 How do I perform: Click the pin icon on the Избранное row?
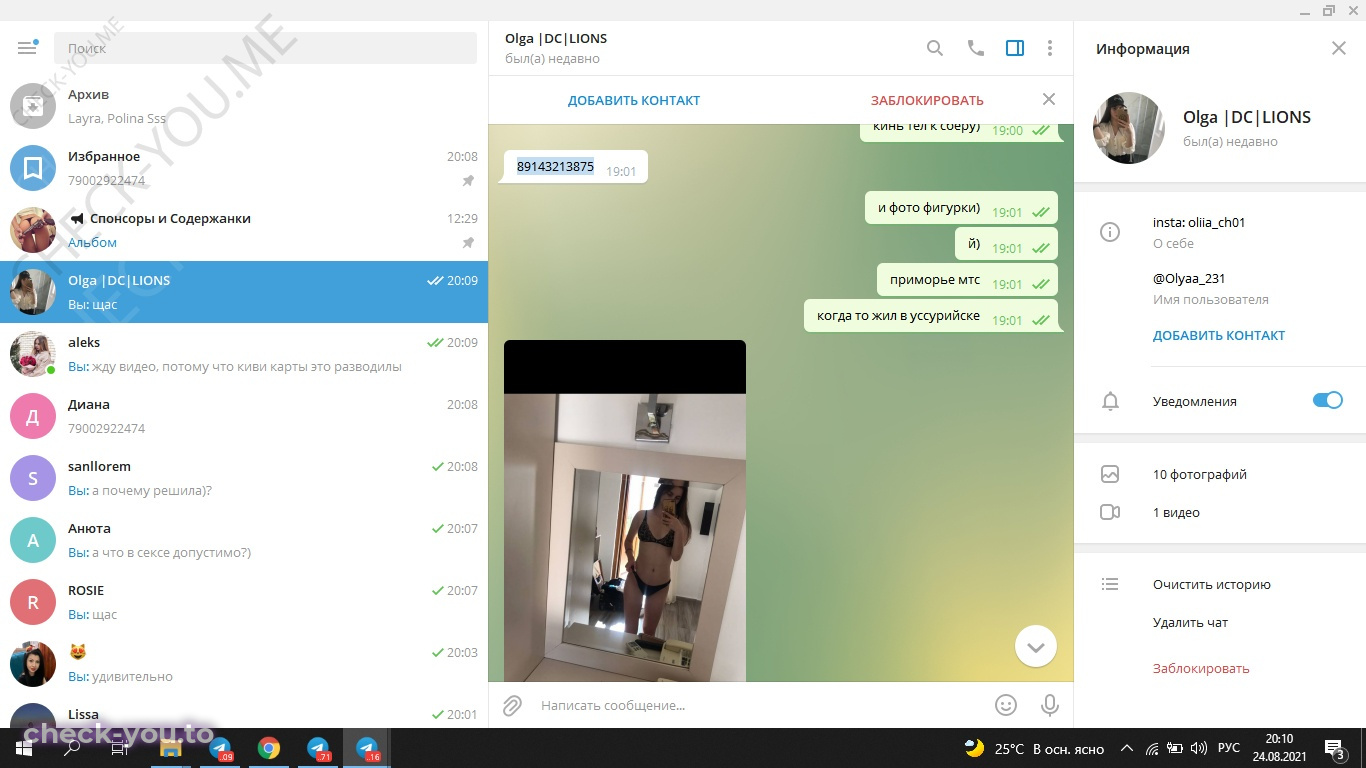(x=468, y=181)
